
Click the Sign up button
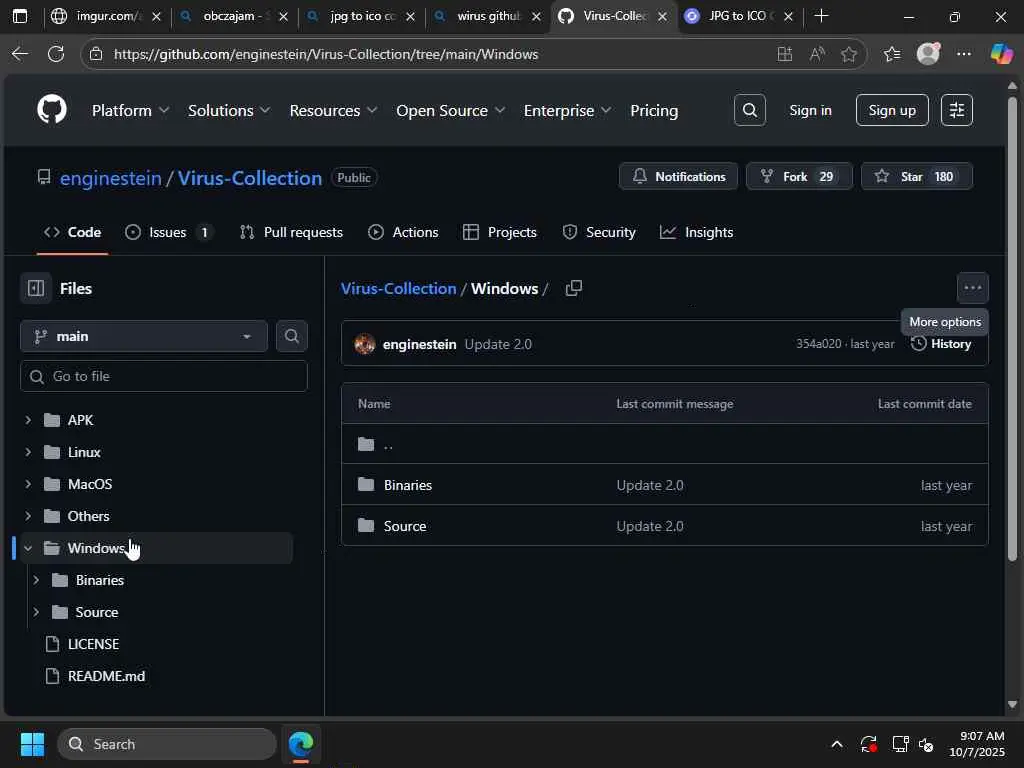pos(892,110)
